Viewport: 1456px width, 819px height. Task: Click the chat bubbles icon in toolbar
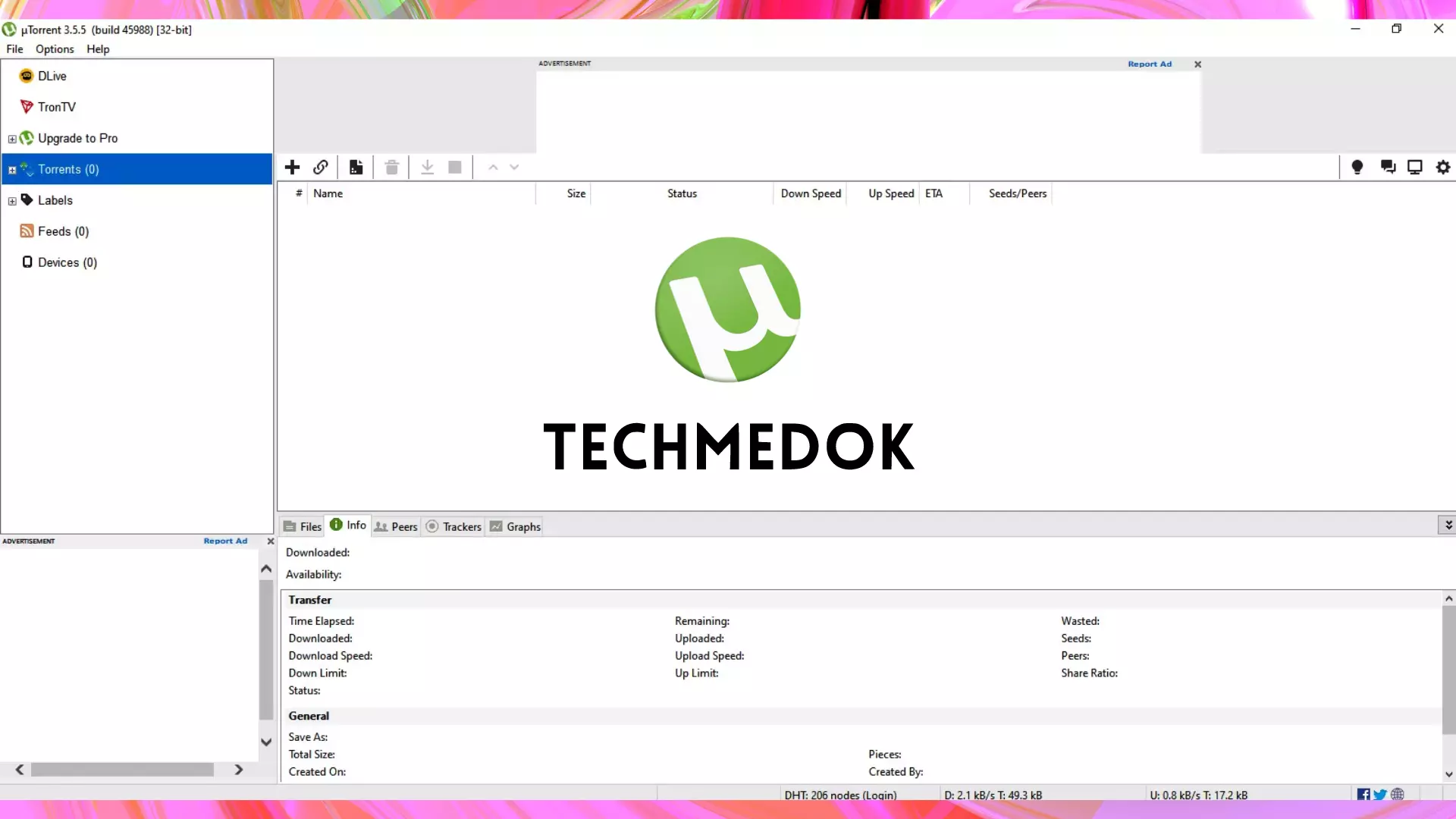point(1388,167)
